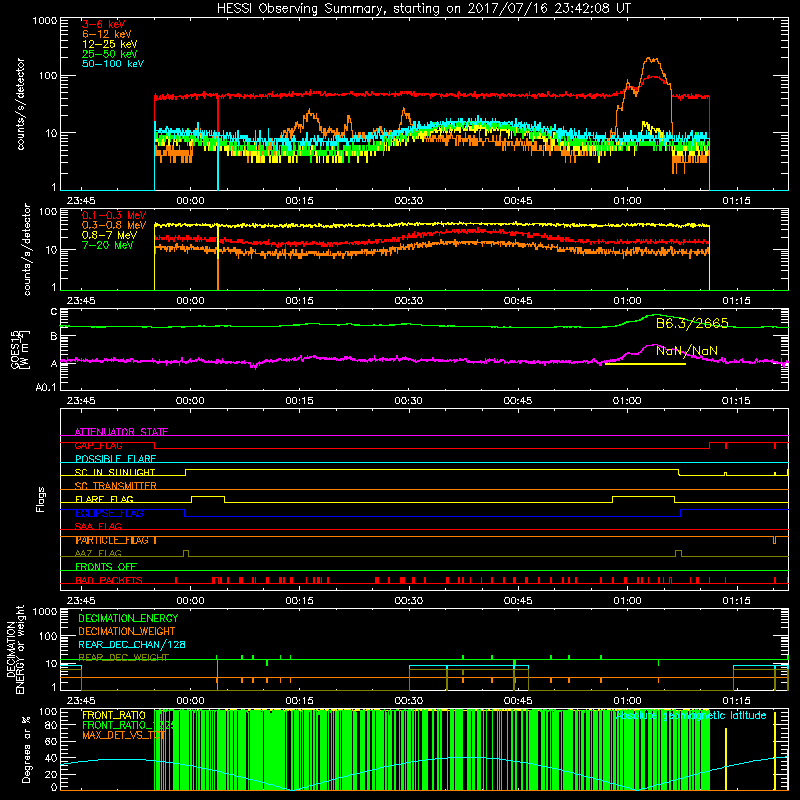The image size is (800, 800).
Task: Click the cyan '50-100 keV' legend entry
Action: [113, 64]
